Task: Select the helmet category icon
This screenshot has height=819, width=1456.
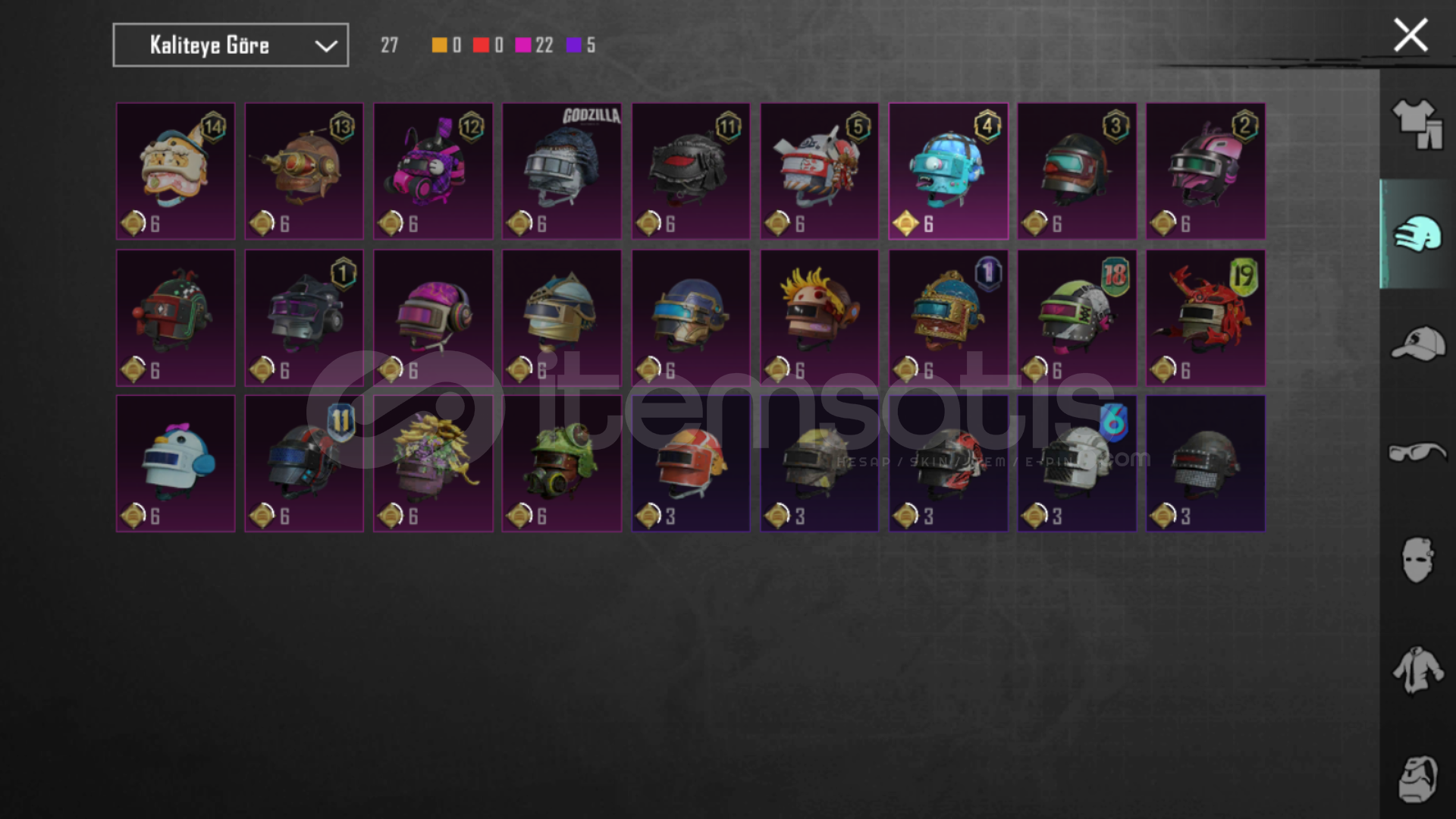Action: coord(1417,234)
